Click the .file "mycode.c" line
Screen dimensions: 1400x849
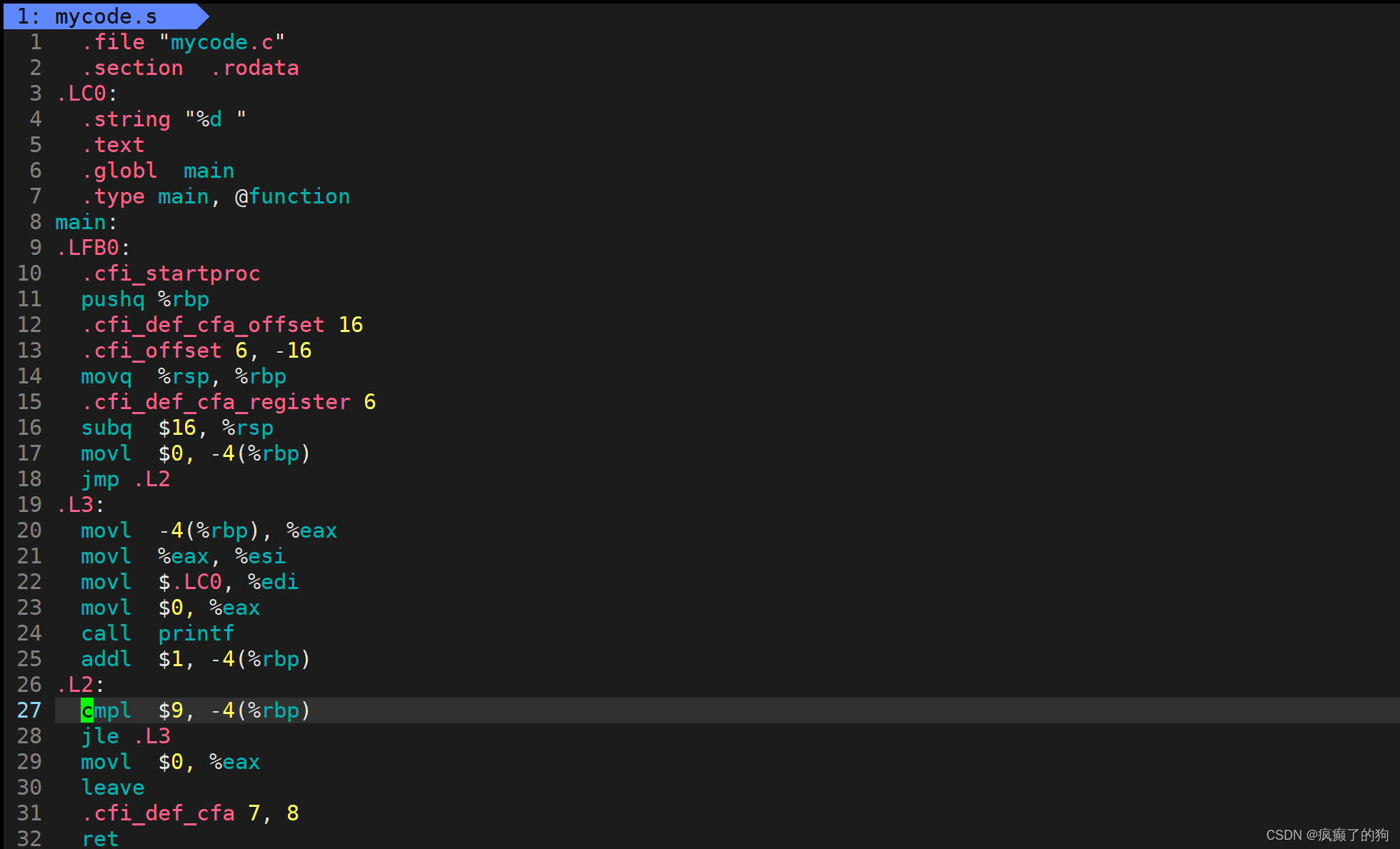[183, 42]
